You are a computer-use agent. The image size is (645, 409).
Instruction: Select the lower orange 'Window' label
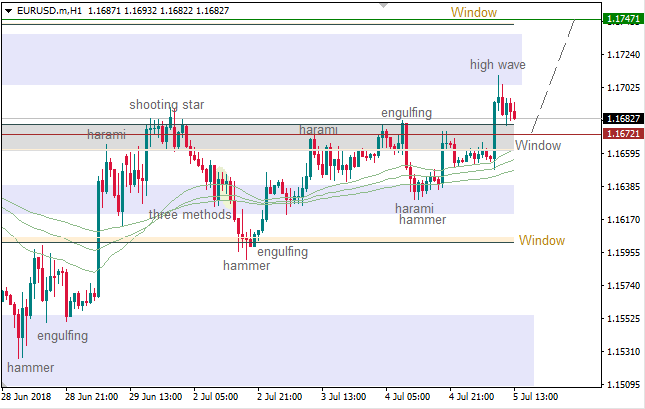(x=541, y=241)
